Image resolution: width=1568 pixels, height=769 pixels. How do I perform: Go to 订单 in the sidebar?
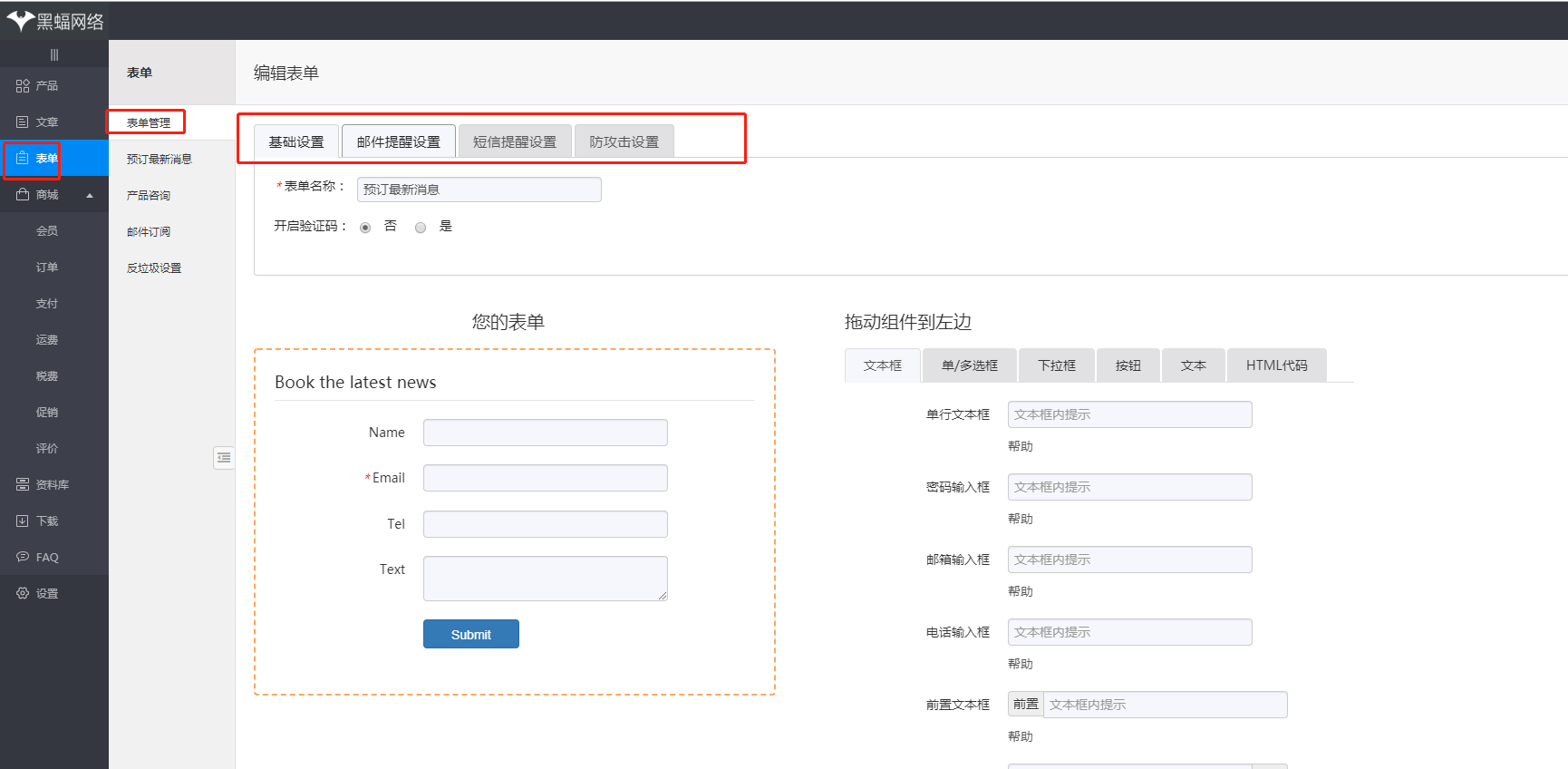click(x=47, y=267)
